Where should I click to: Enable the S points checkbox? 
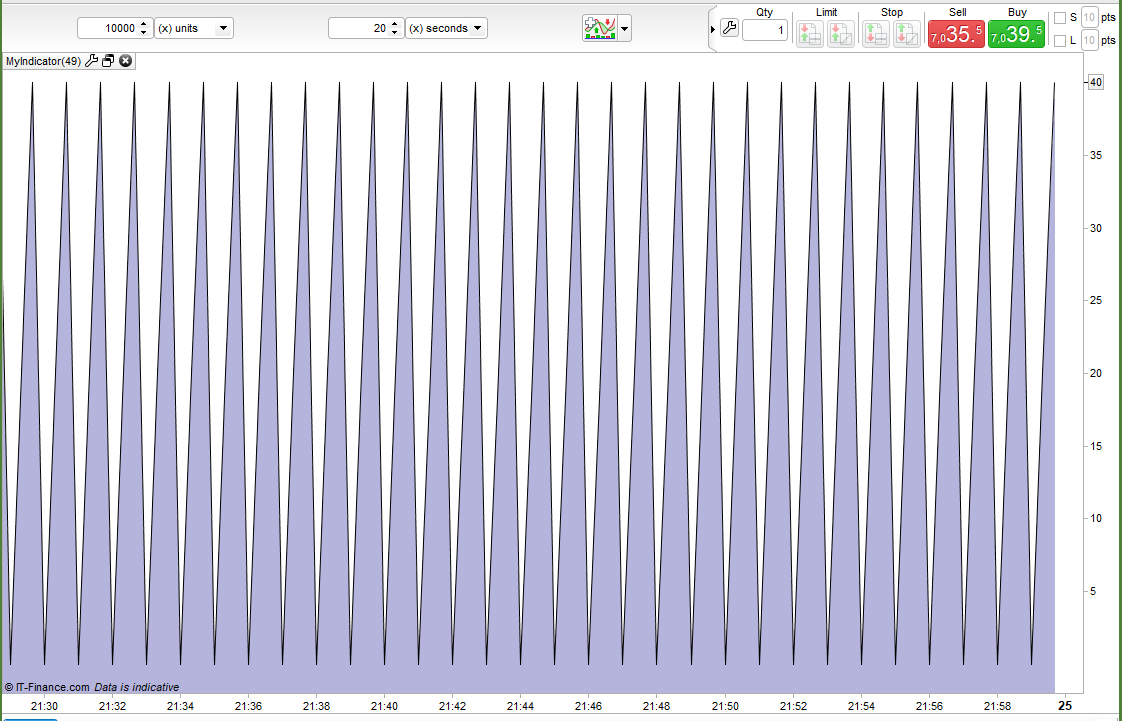coord(1060,17)
